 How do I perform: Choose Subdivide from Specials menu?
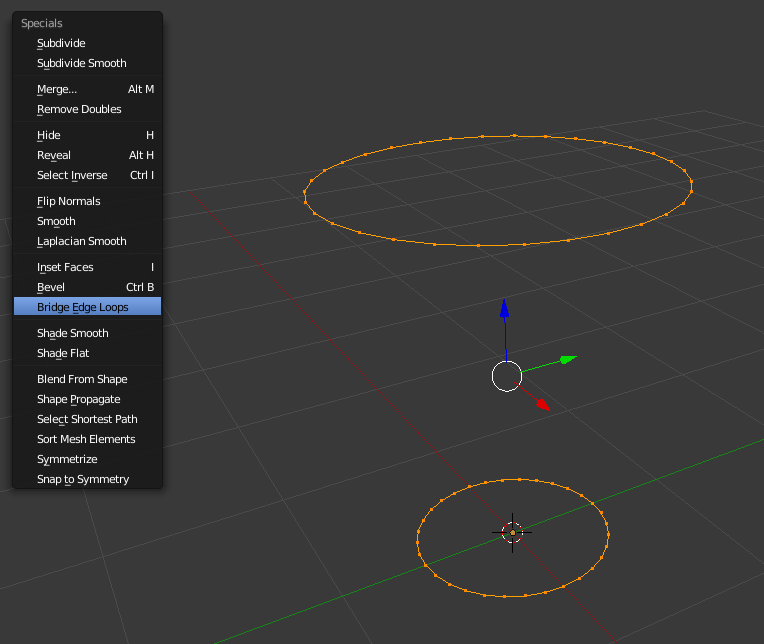87,43
